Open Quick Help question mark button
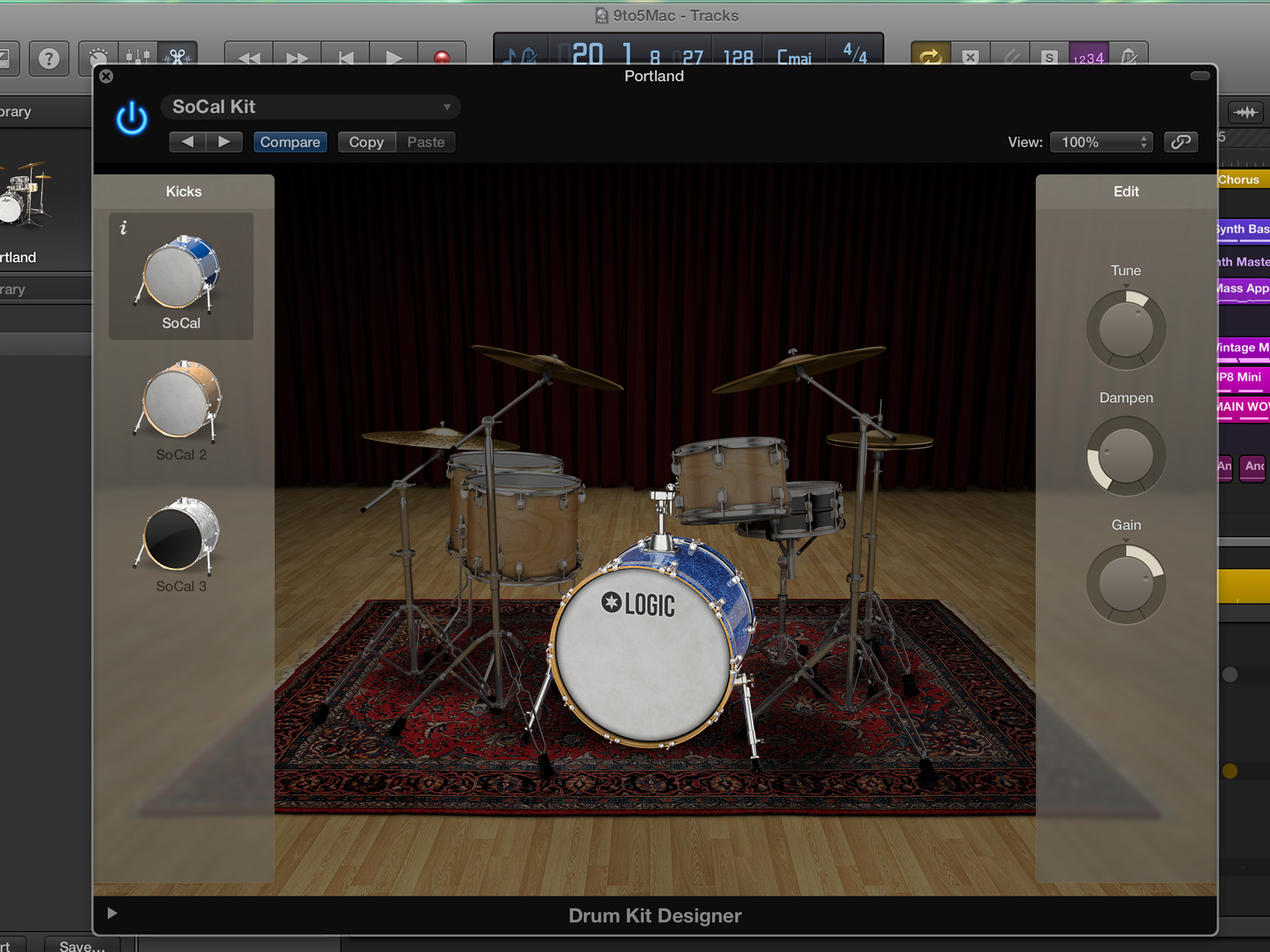This screenshot has height=952, width=1270. [49, 58]
